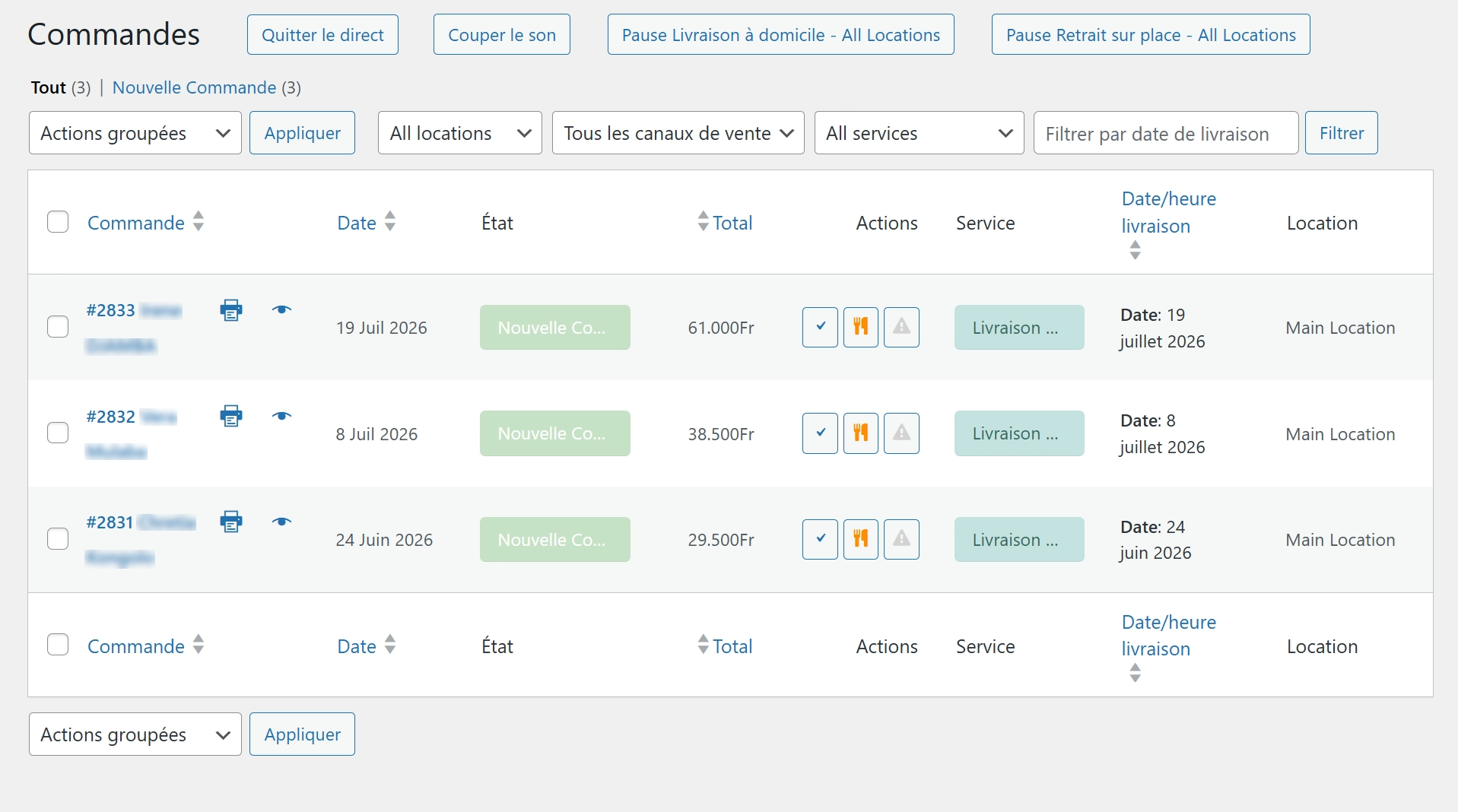Mark order #2832 complete with checkmark icon
Screen dimensions: 1458x812
click(820, 433)
